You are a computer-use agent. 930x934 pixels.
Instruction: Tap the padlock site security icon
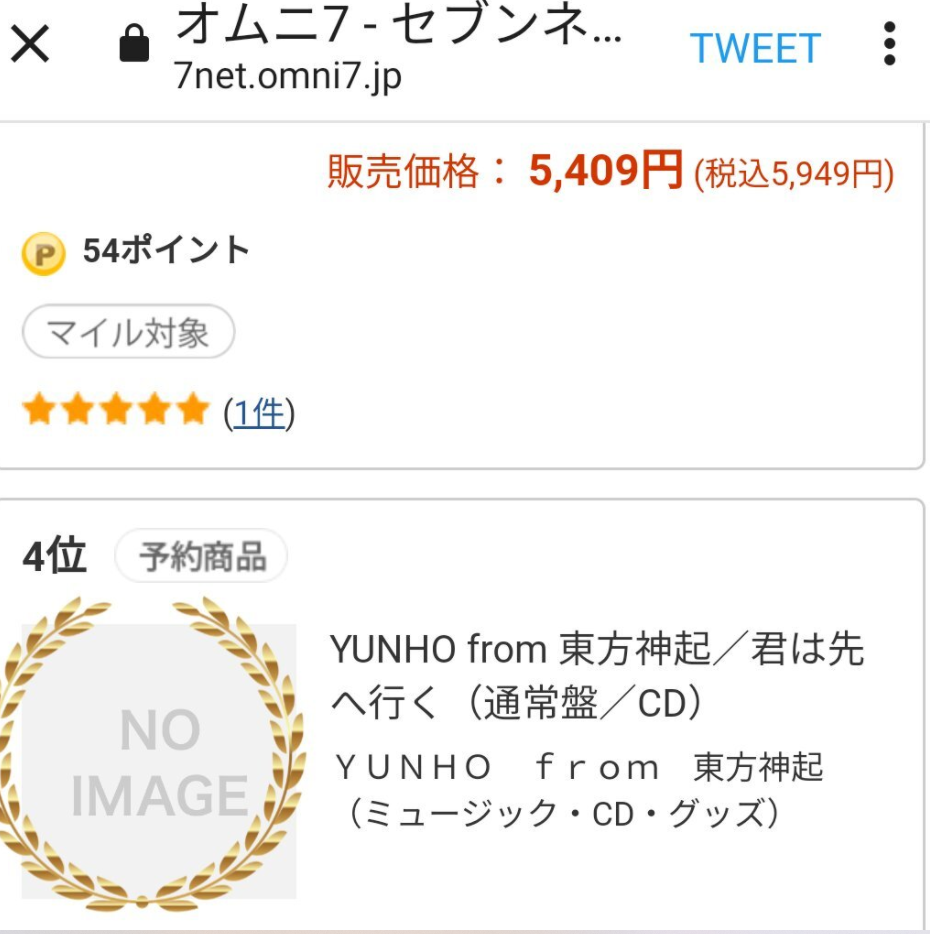(x=133, y=45)
